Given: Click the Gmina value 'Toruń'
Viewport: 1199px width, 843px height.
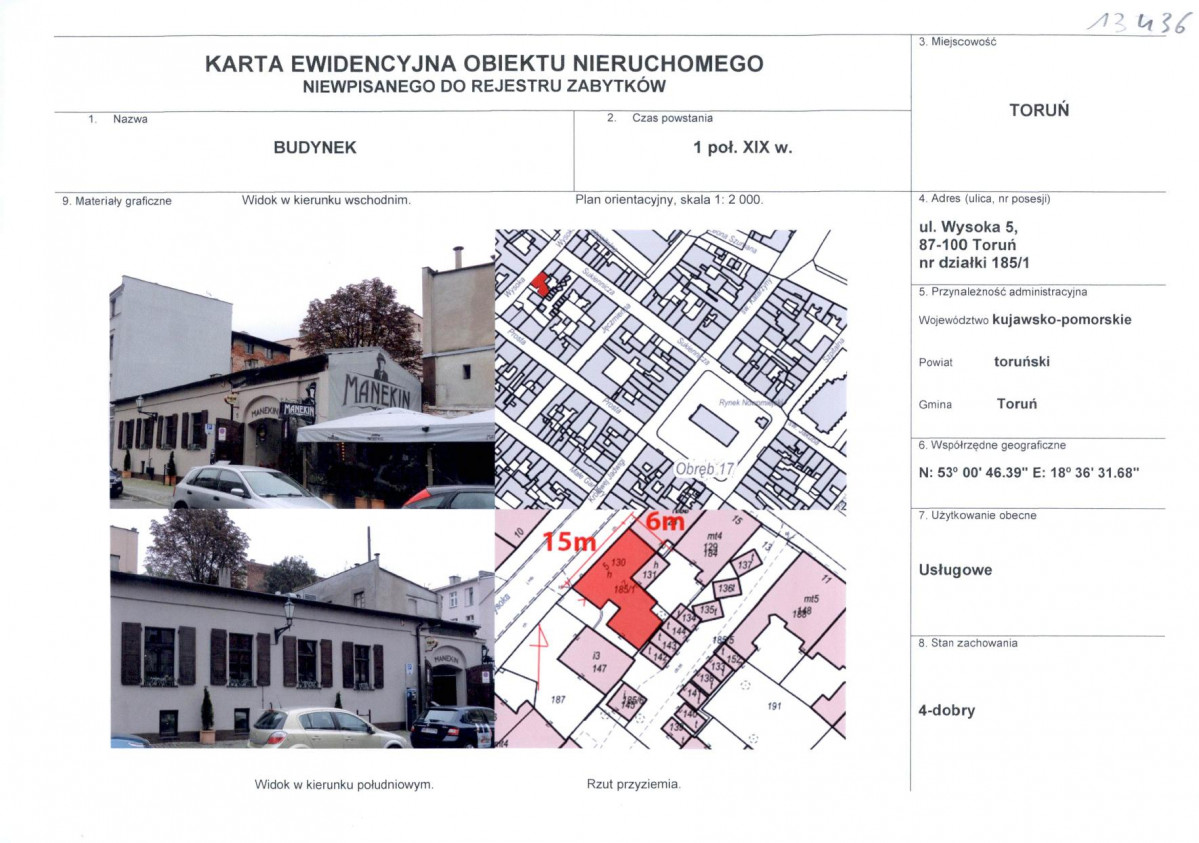Looking at the screenshot, I should click(1017, 404).
